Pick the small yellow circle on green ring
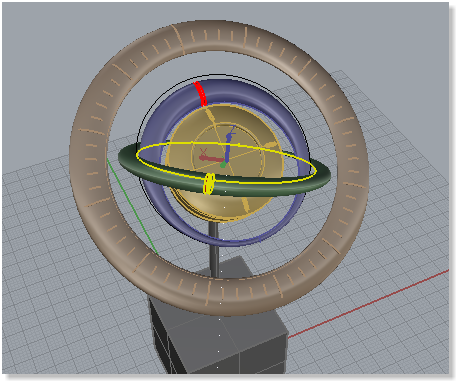 [x=209, y=183]
